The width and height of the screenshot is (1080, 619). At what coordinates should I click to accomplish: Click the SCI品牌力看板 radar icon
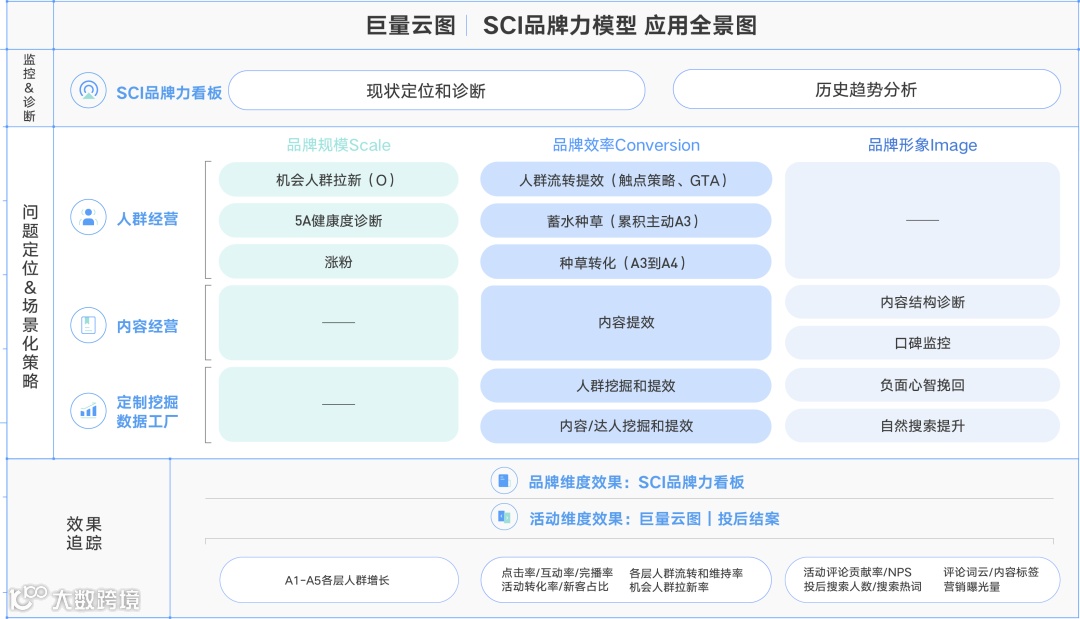[88, 90]
